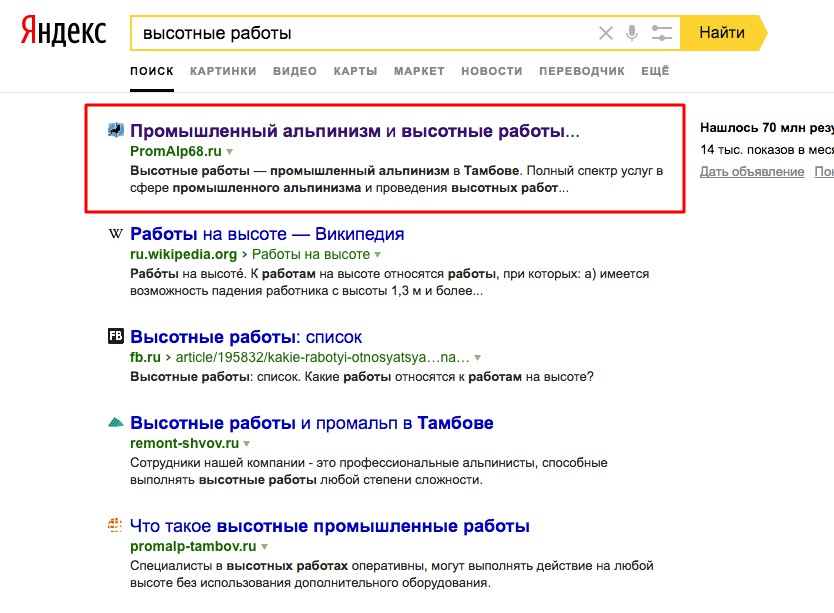The width and height of the screenshot is (834, 613).
Task: Click snippet starting Сотрудники нашей компании
Action: (369, 471)
